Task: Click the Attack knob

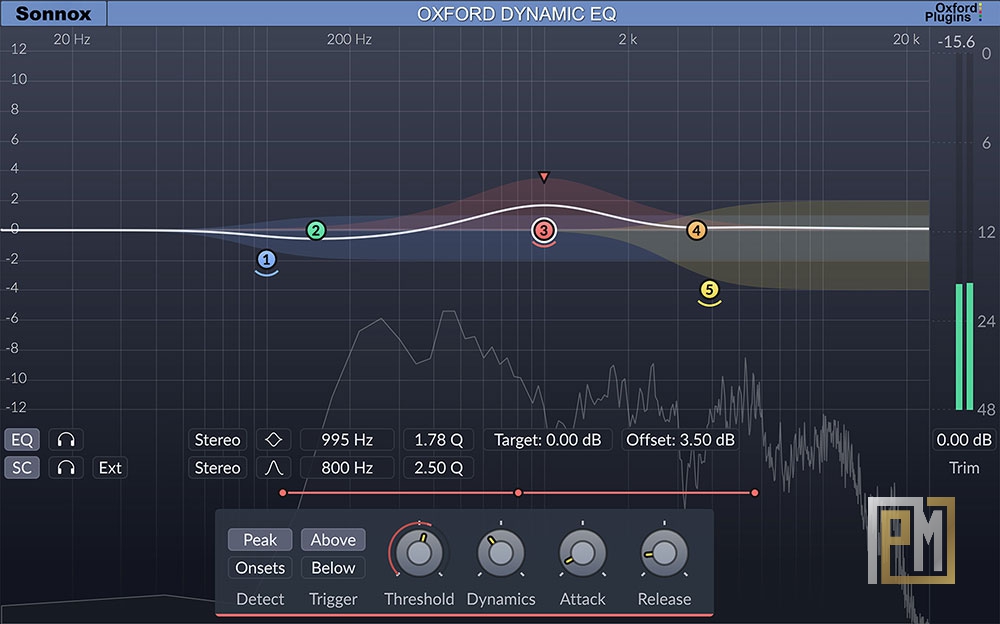Action: (582, 553)
